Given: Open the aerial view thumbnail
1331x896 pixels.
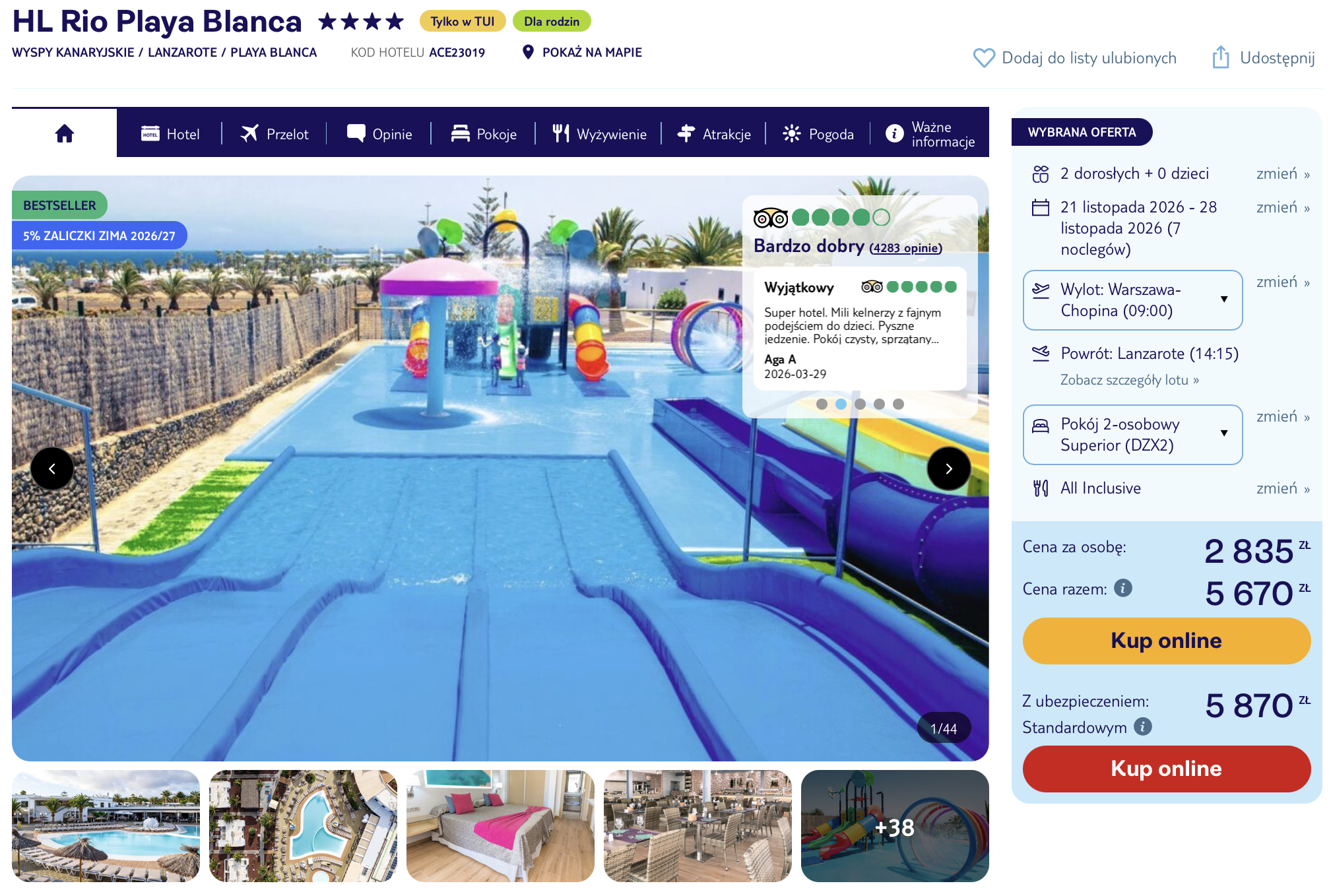Looking at the screenshot, I should coord(304,826).
